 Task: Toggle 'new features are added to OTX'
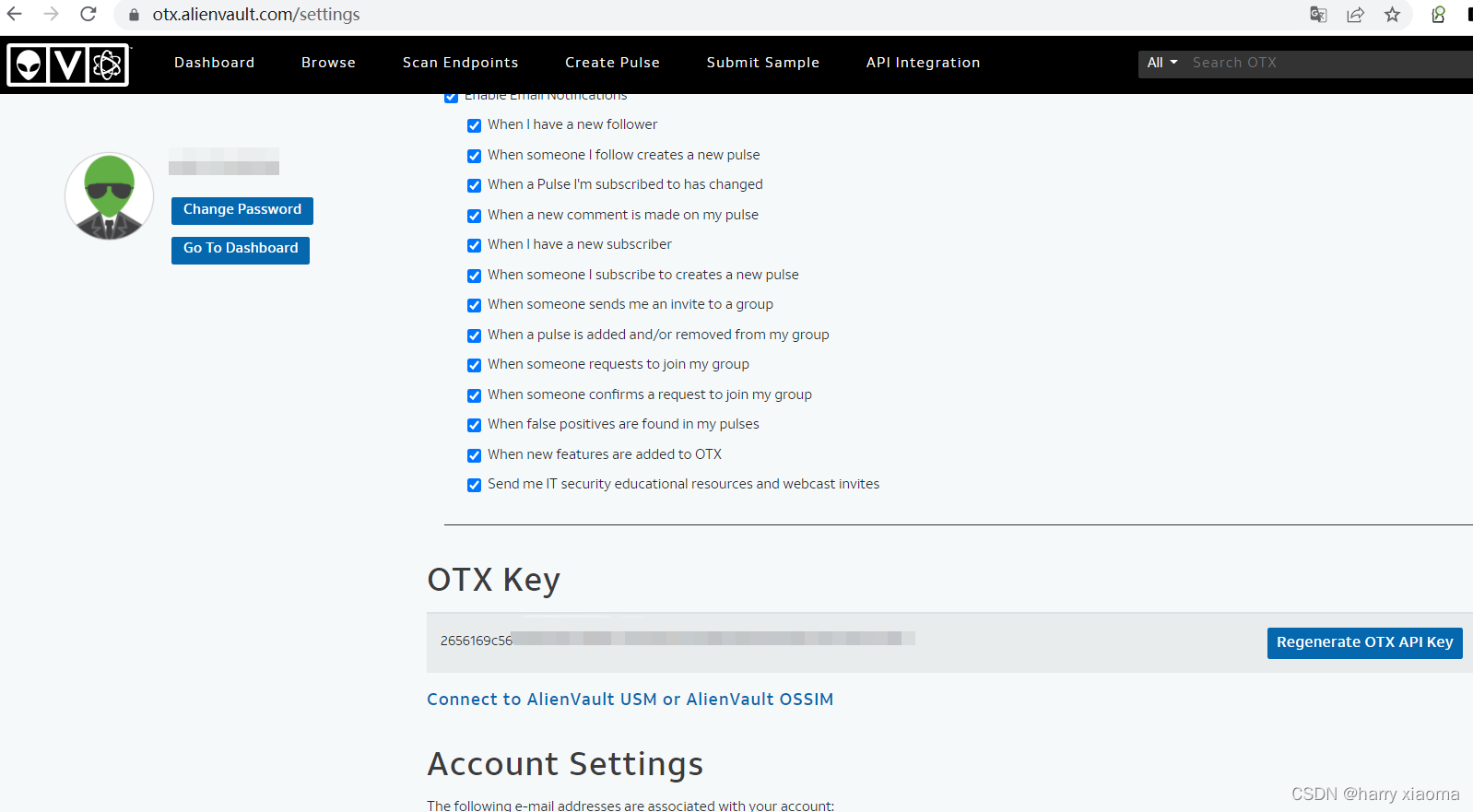pos(474,455)
